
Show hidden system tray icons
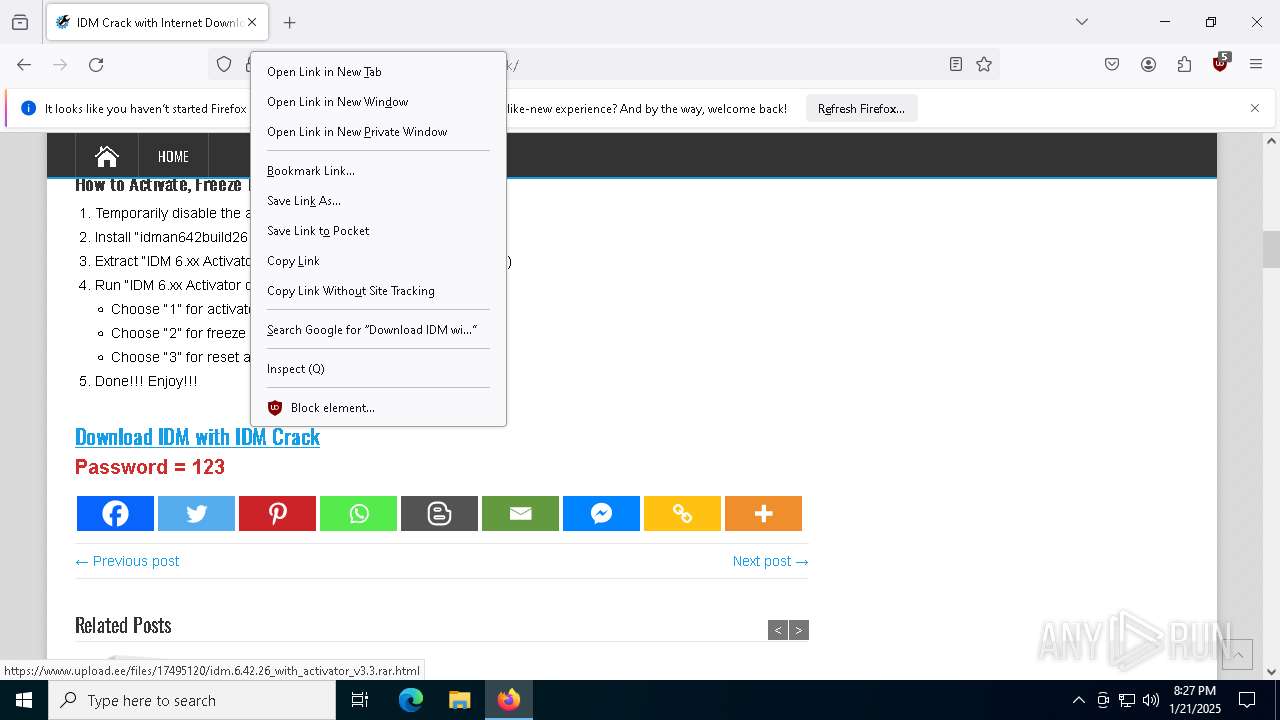click(1078, 700)
